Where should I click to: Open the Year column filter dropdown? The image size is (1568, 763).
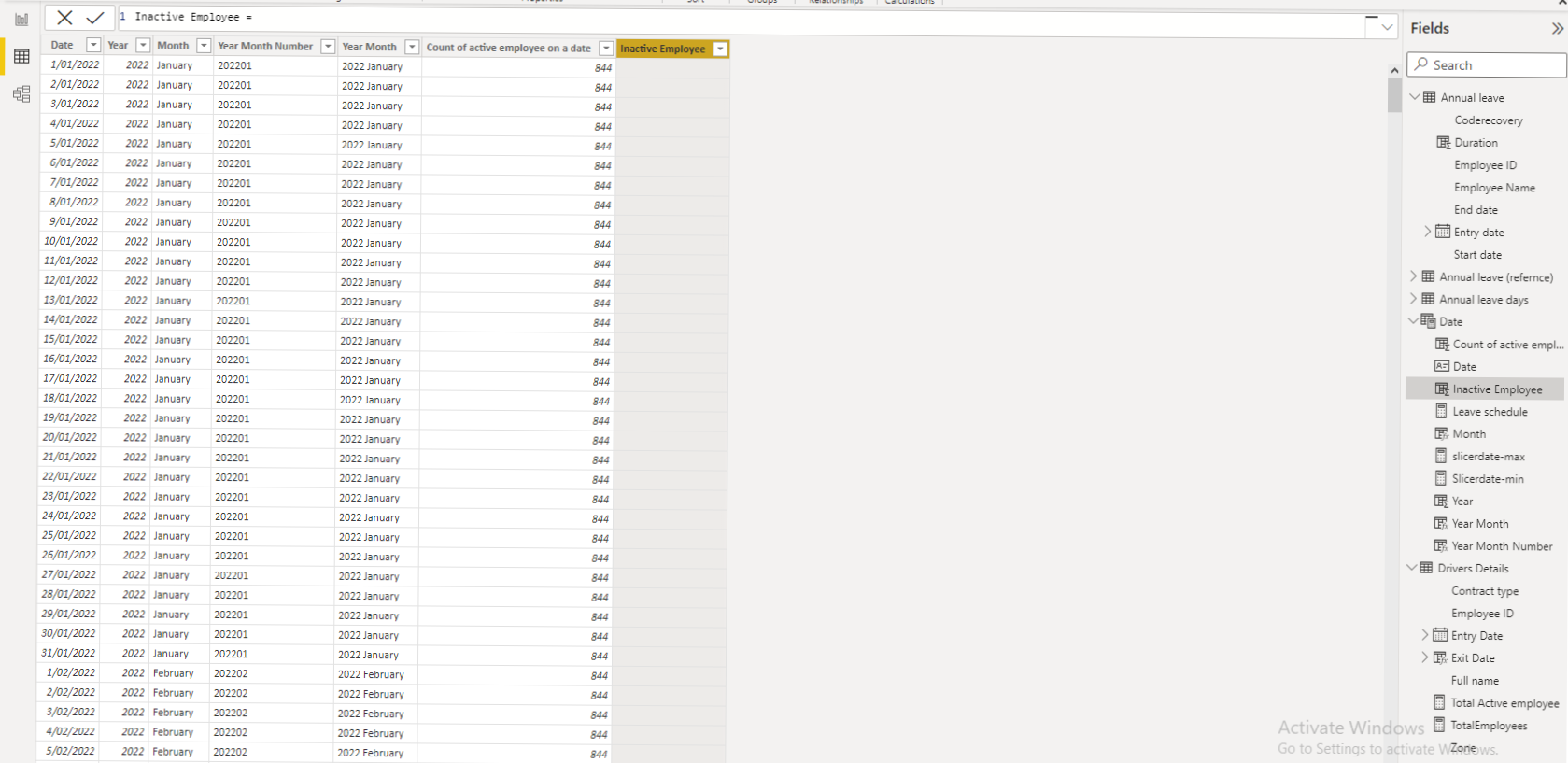pyautogui.click(x=143, y=45)
